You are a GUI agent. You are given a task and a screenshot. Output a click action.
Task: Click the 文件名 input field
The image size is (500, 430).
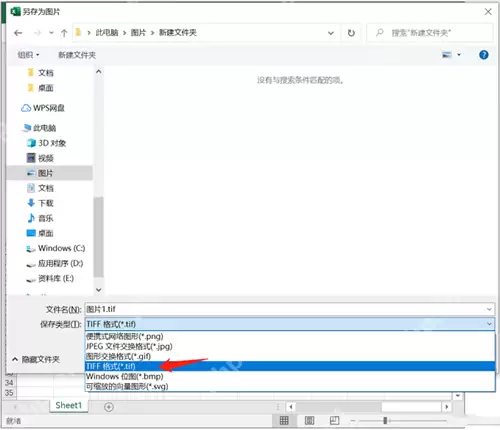point(289,309)
